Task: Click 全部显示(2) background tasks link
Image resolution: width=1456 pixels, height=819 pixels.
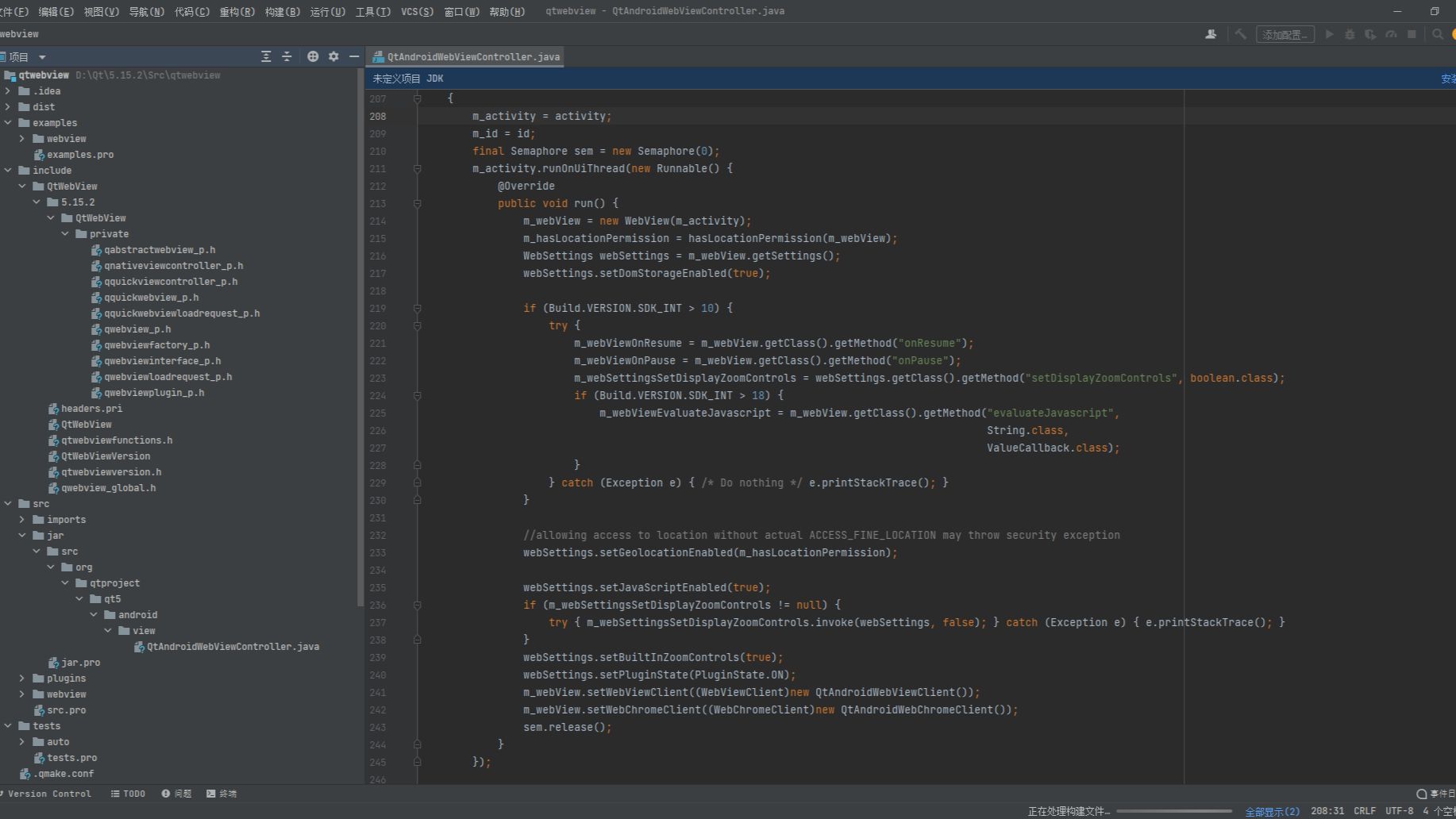Action: pyautogui.click(x=1272, y=811)
